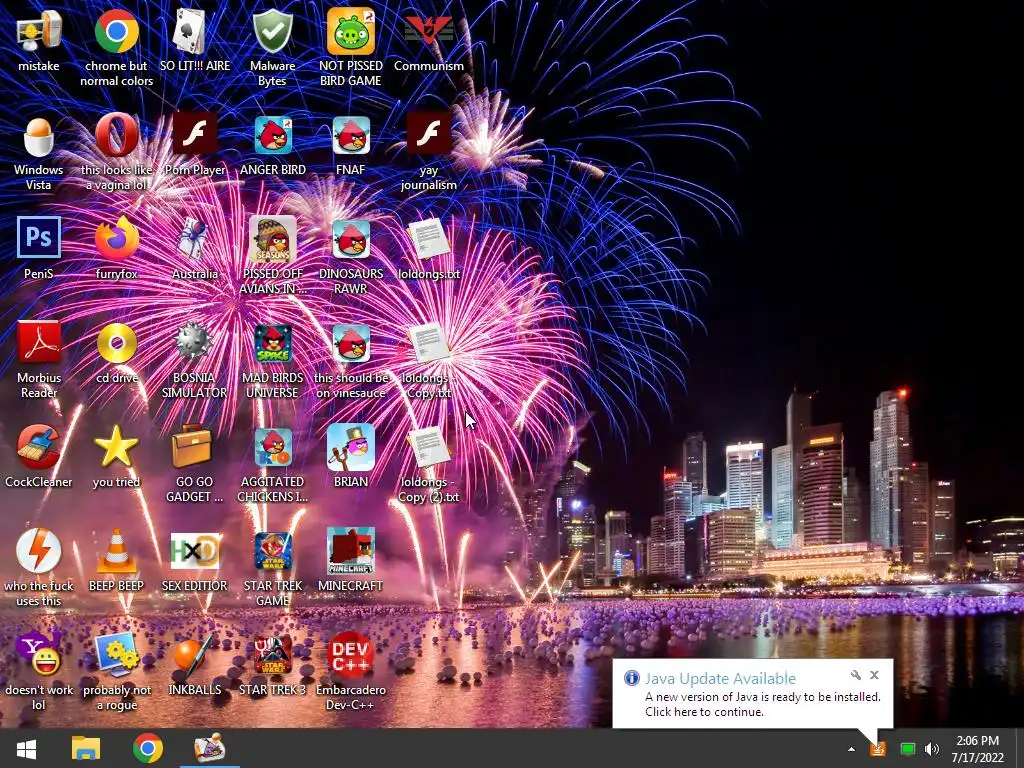Click the furryfox Firefox icon
Screen dimensions: 1024x768
click(x=116, y=238)
